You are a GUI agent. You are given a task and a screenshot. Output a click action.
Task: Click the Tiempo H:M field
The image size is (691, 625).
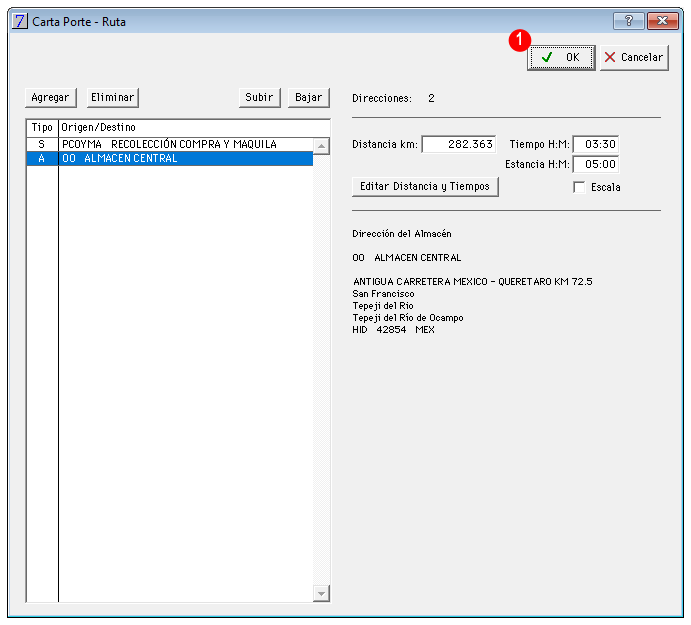pos(596,144)
